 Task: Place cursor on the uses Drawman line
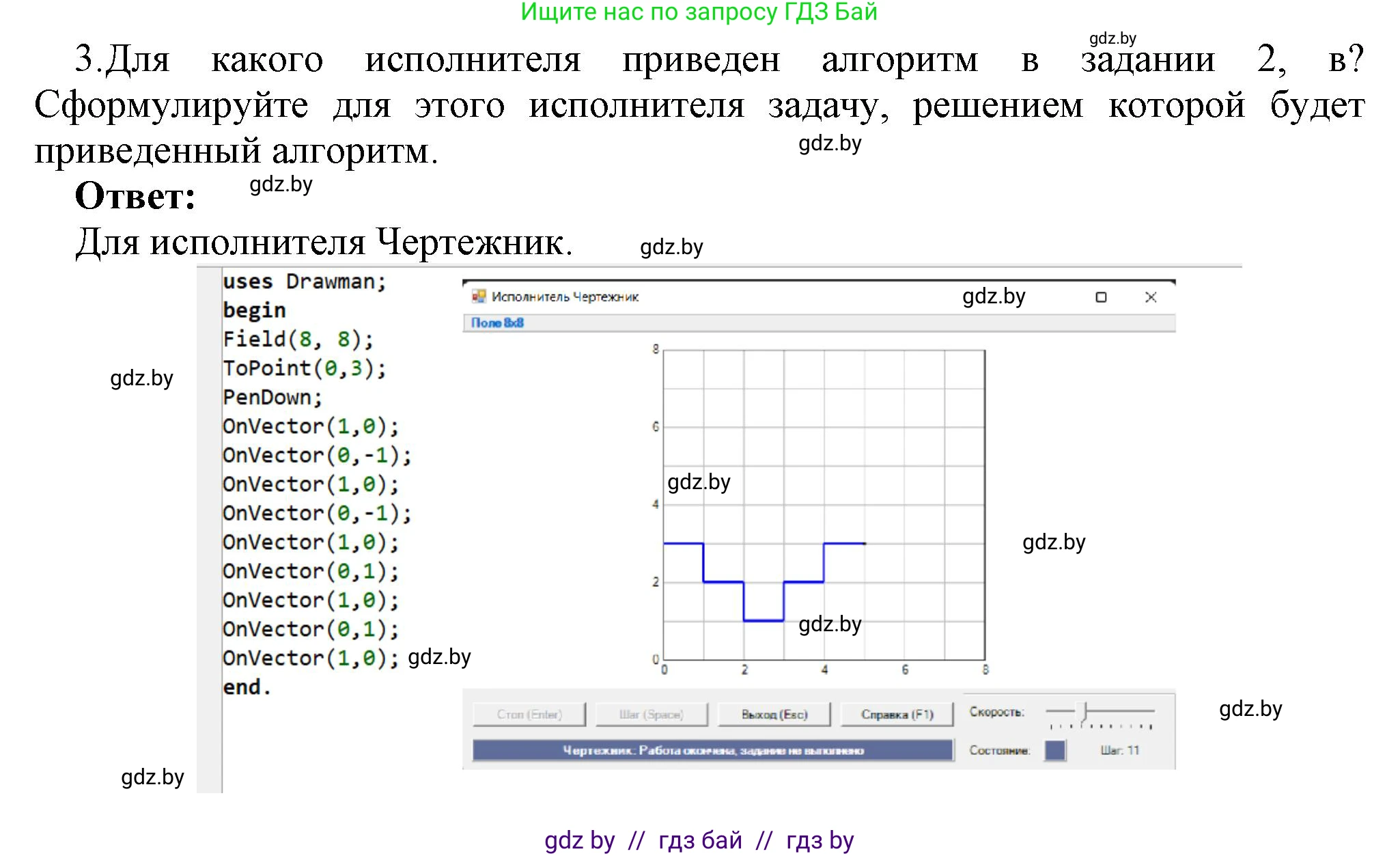[304, 281]
